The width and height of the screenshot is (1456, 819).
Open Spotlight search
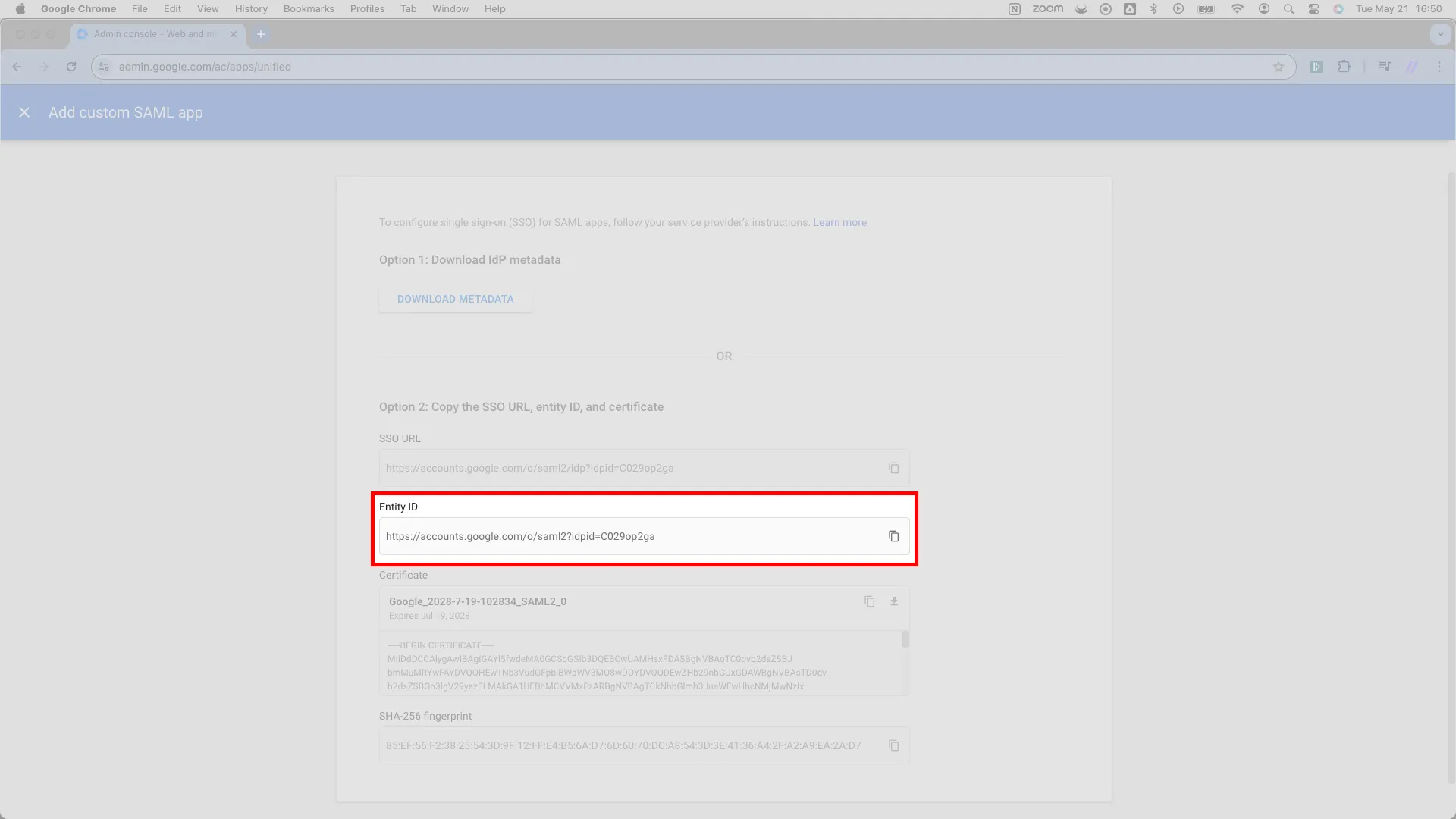pyautogui.click(x=1288, y=9)
